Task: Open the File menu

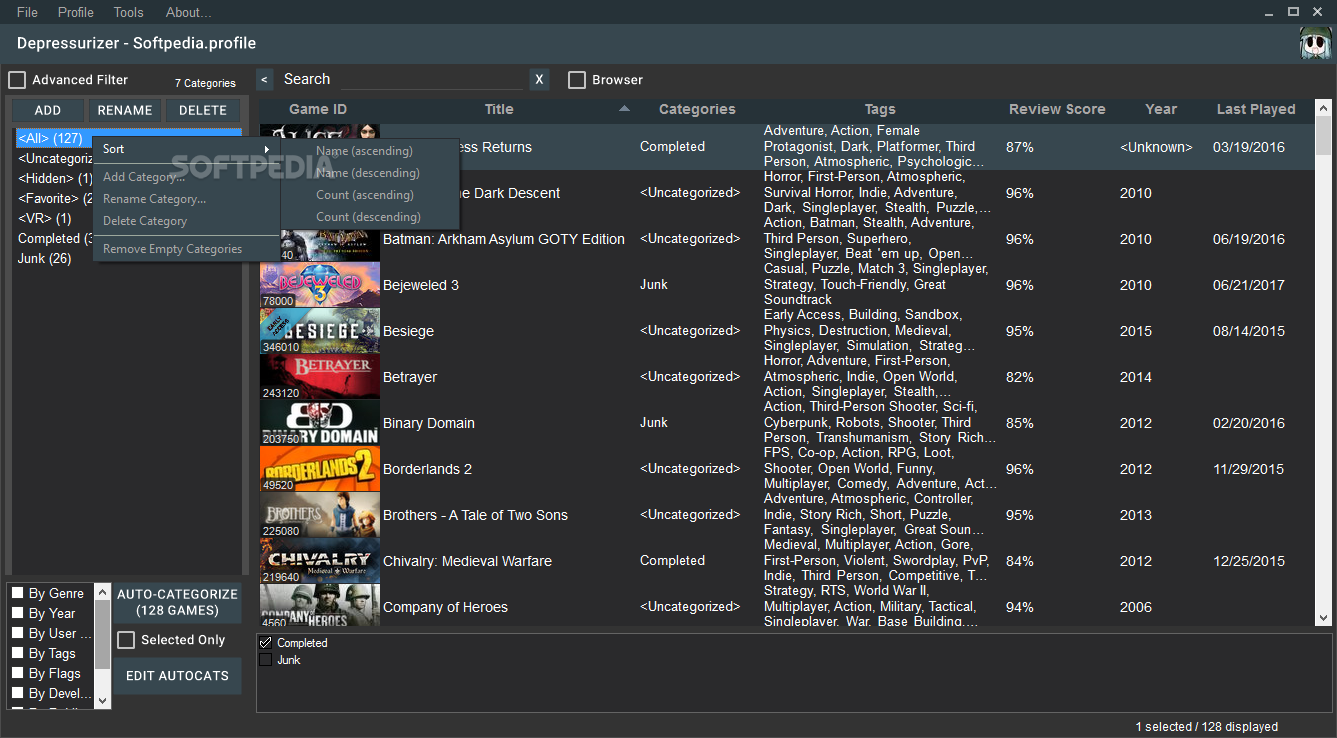Action: 27,12
